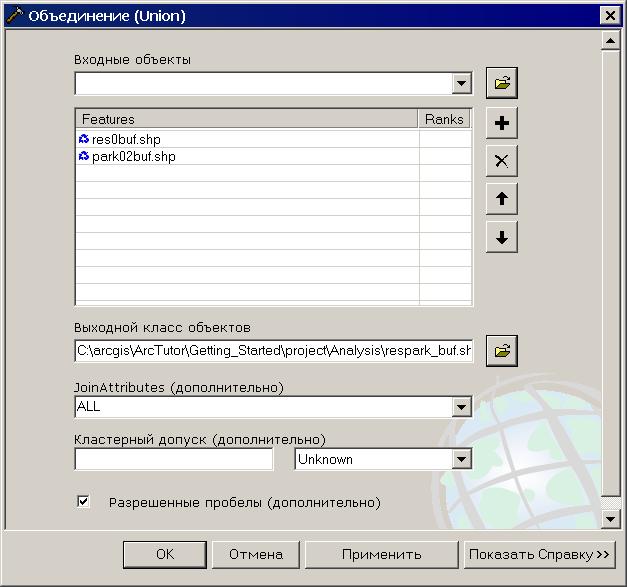Click the hammer icon in the title bar
Screen dimensions: 627x587
tap(15, 16)
